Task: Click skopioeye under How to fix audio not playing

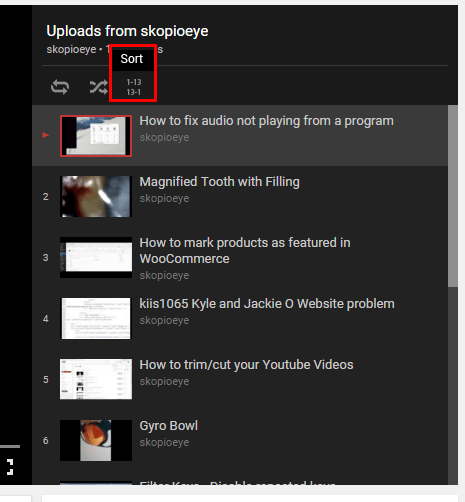Action: [164, 137]
